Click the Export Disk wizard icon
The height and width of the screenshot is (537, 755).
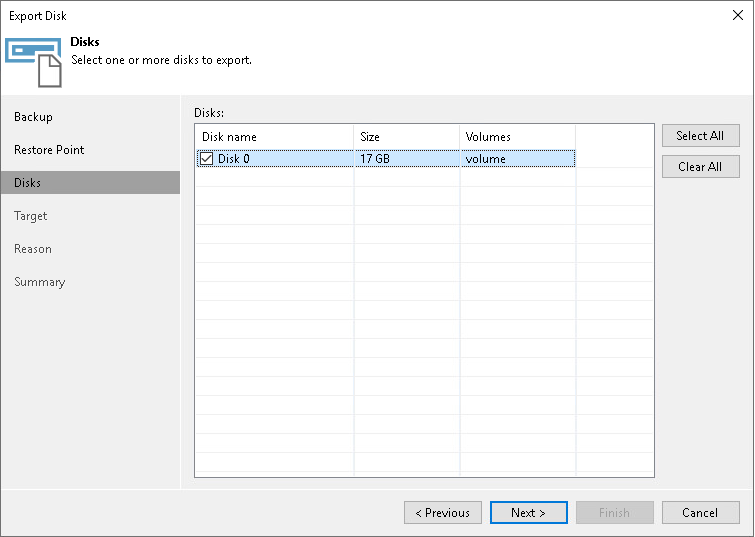click(33, 63)
